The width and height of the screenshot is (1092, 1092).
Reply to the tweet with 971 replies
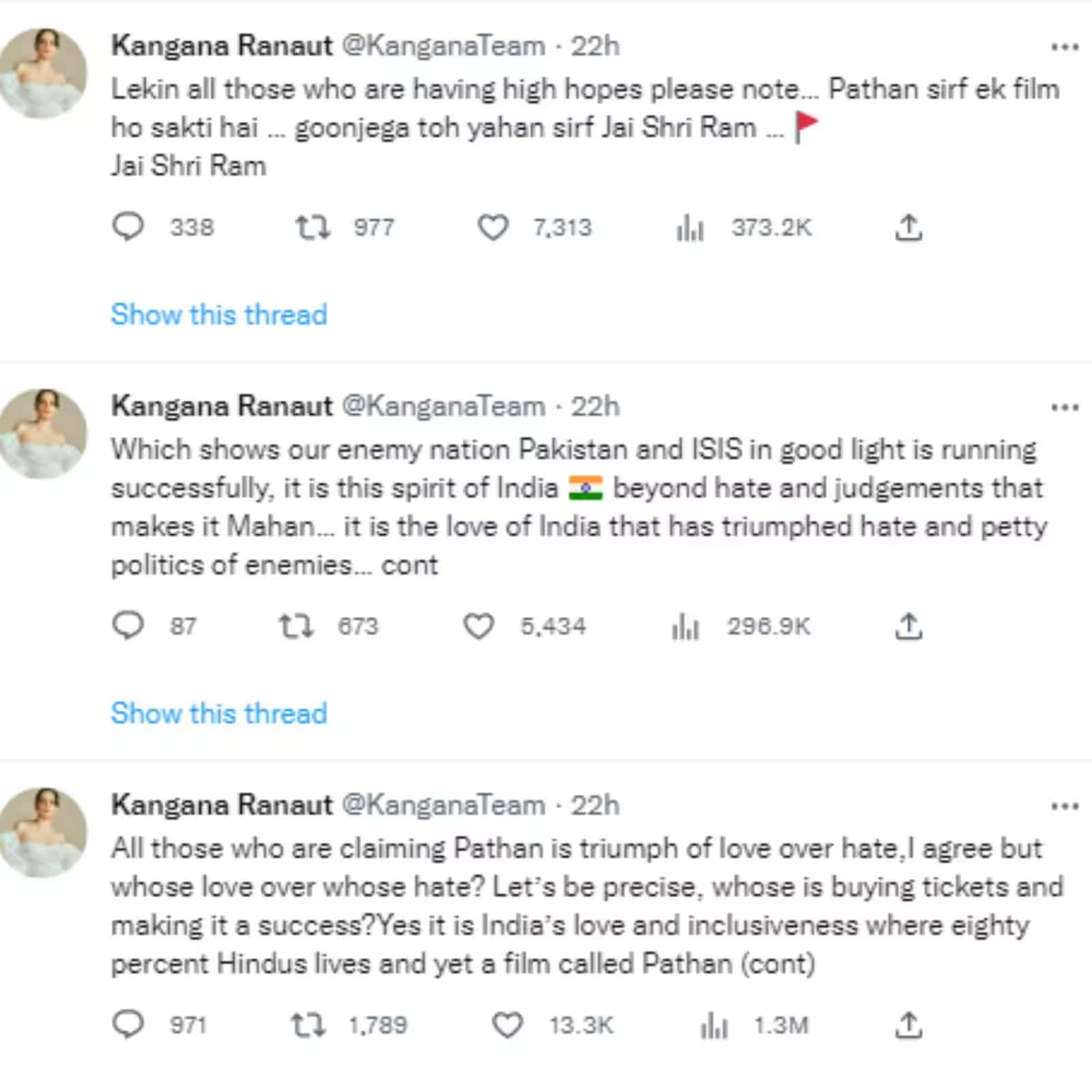[128, 1024]
